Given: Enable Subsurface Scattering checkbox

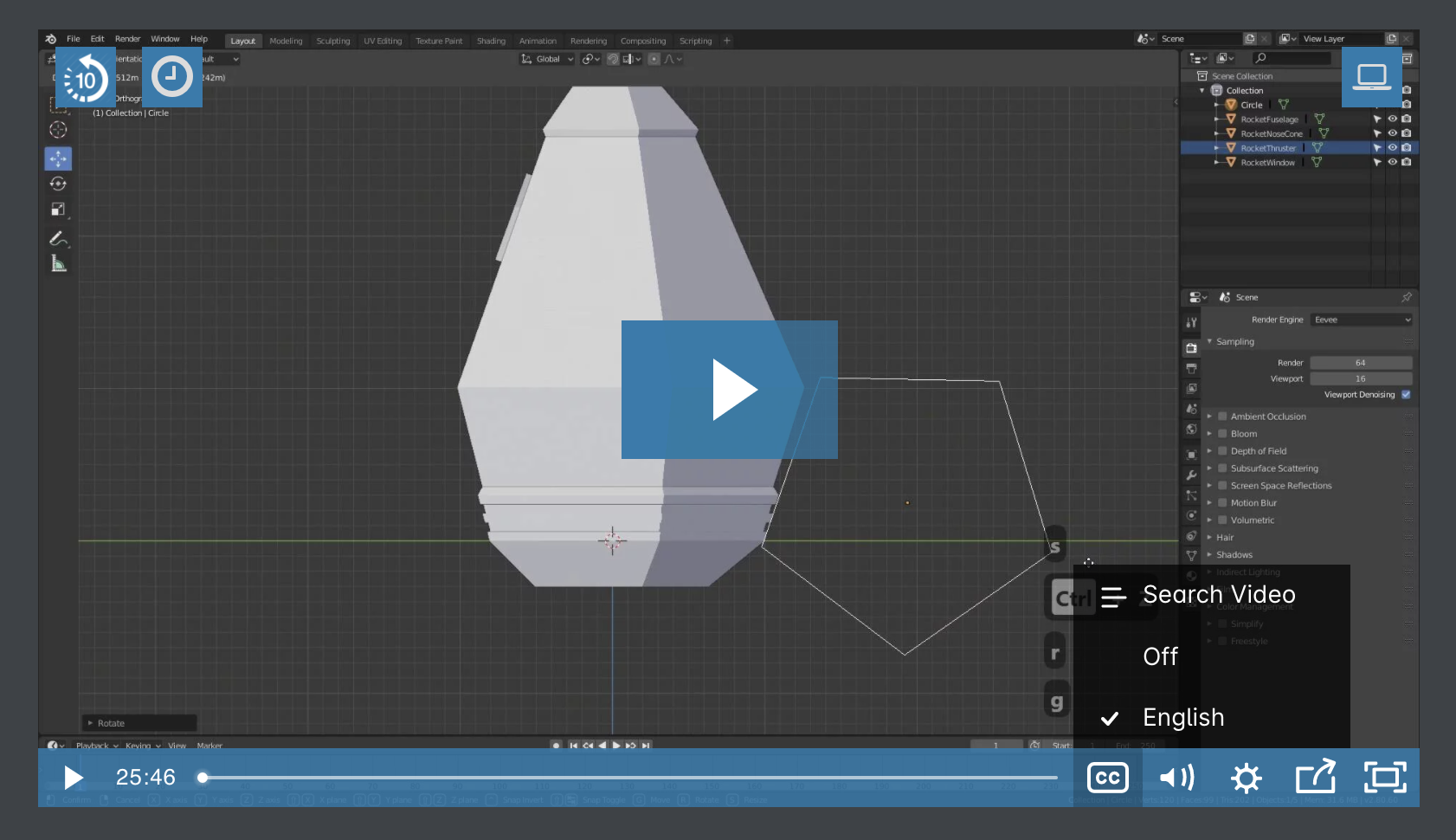Looking at the screenshot, I should pos(1222,468).
